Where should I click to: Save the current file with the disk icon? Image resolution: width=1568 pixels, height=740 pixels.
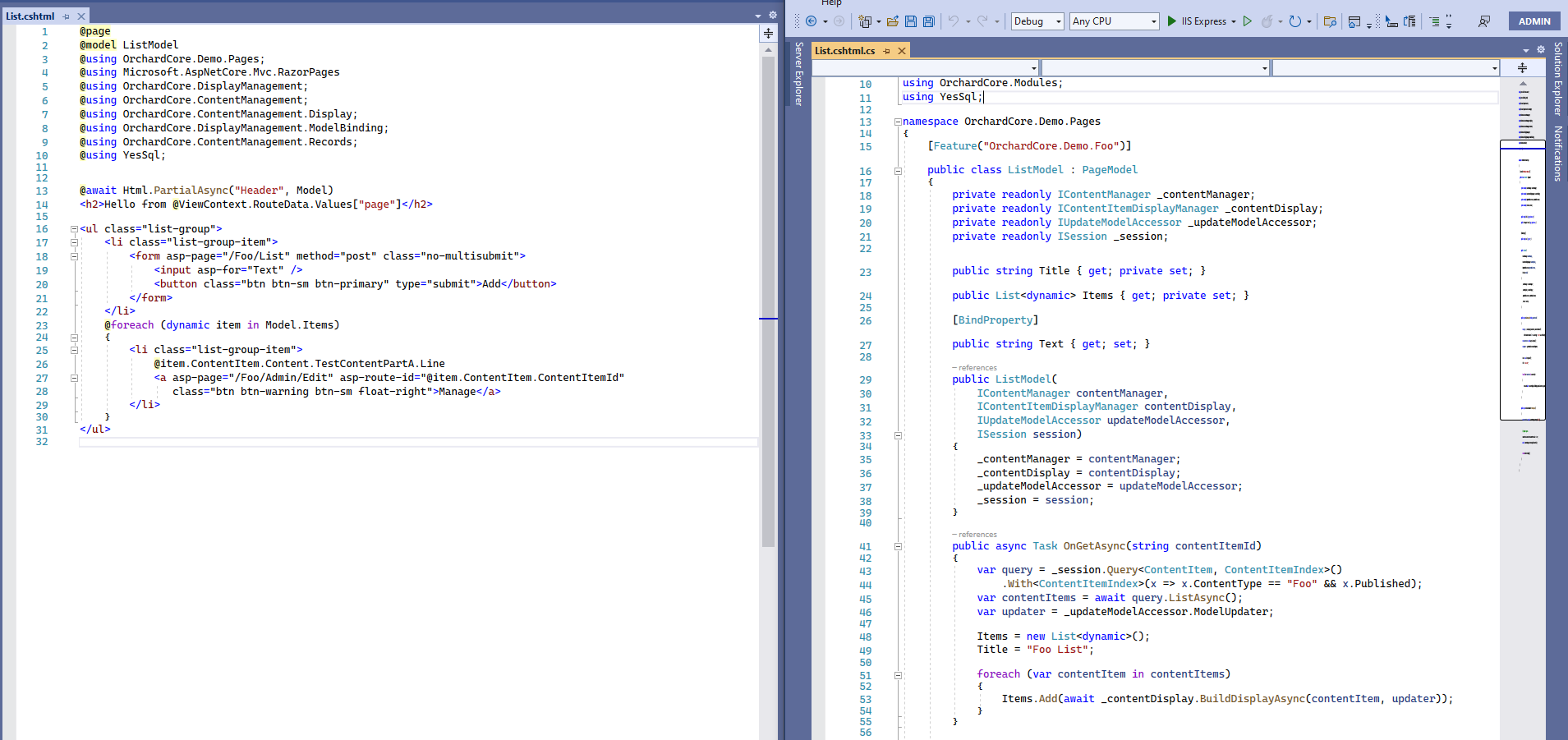pyautogui.click(x=911, y=21)
